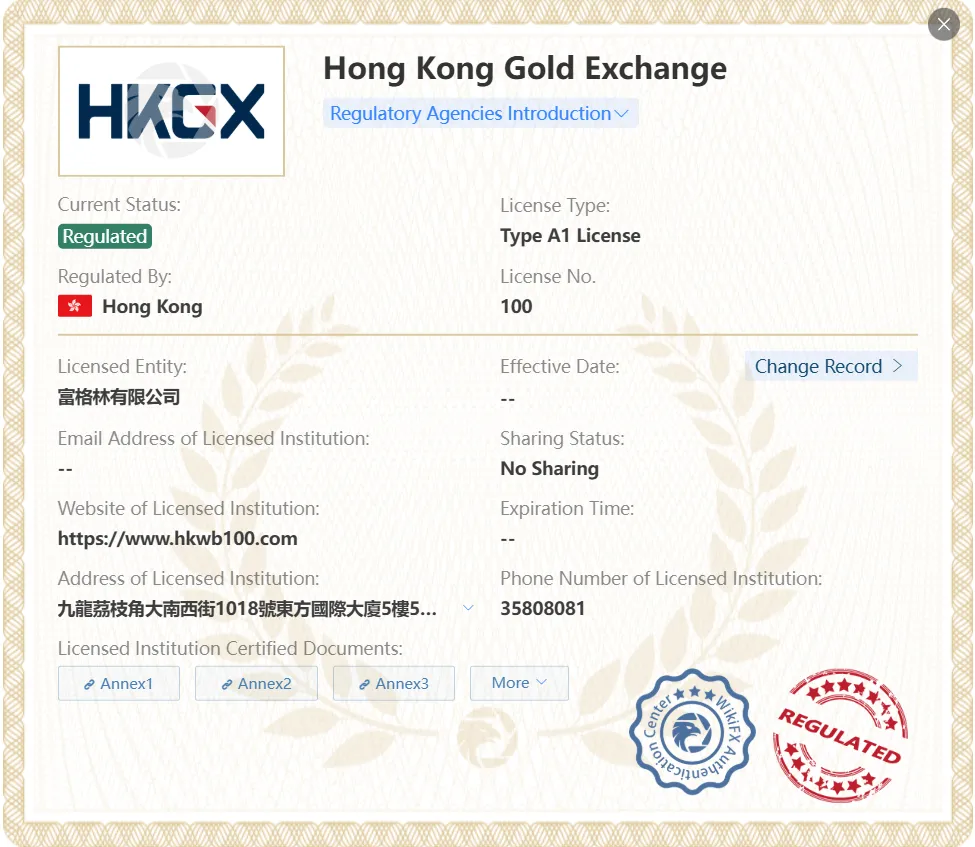The image size is (975, 847).
Task: Expand the full licensed institution address
Action: pos(468,608)
